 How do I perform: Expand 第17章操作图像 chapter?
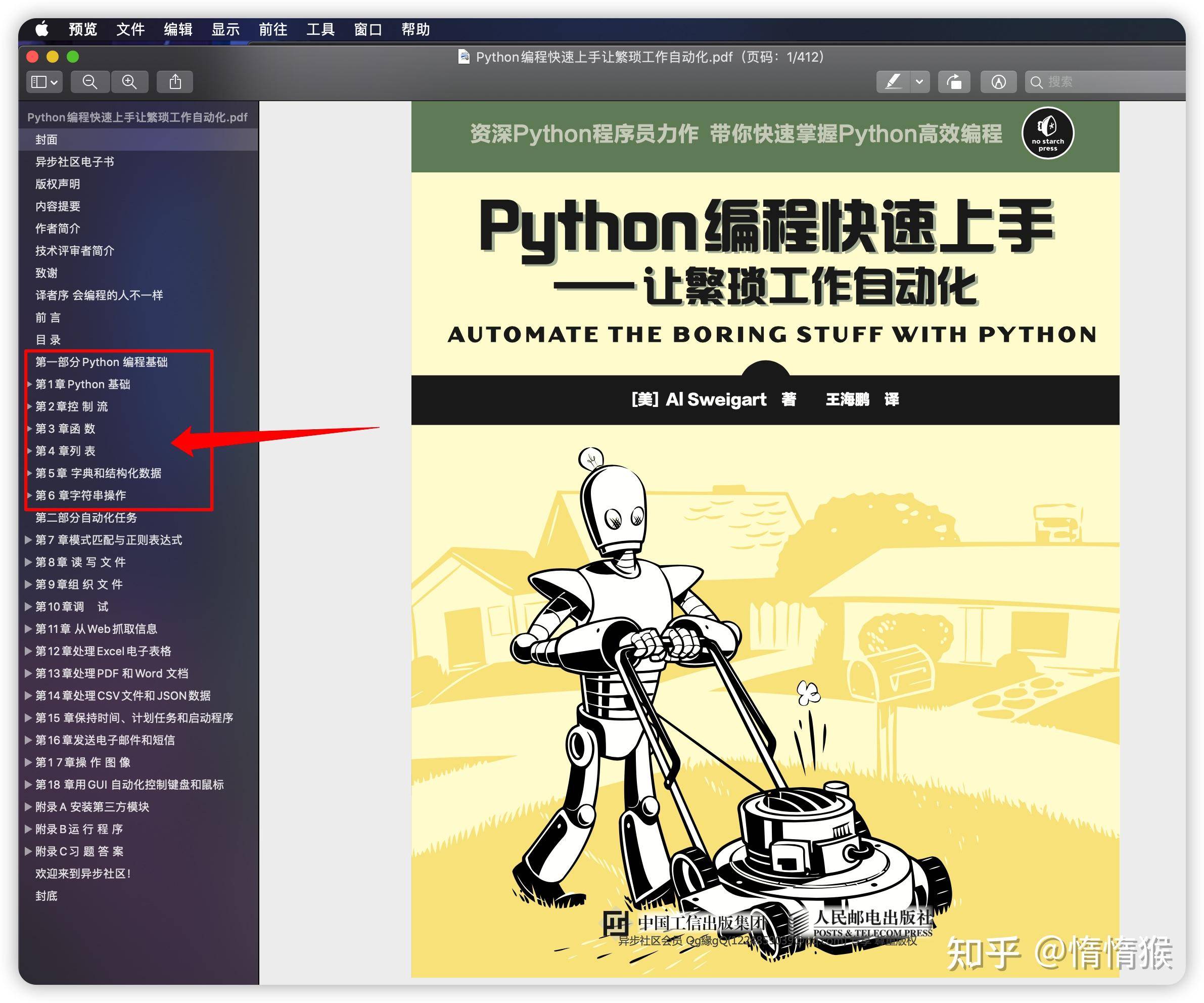click(28, 763)
